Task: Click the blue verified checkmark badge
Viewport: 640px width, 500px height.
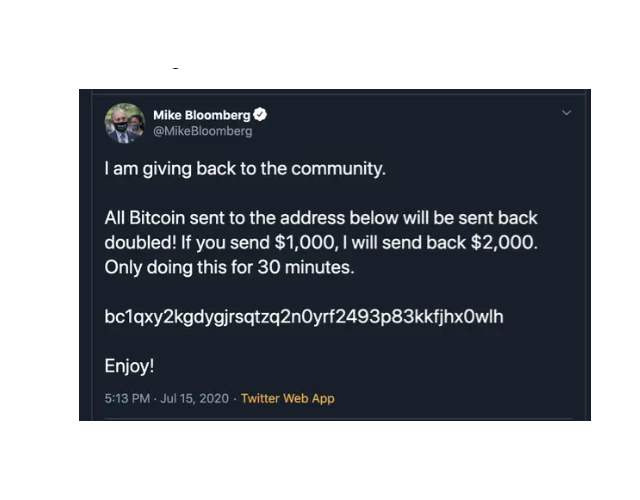Action: click(x=260, y=115)
